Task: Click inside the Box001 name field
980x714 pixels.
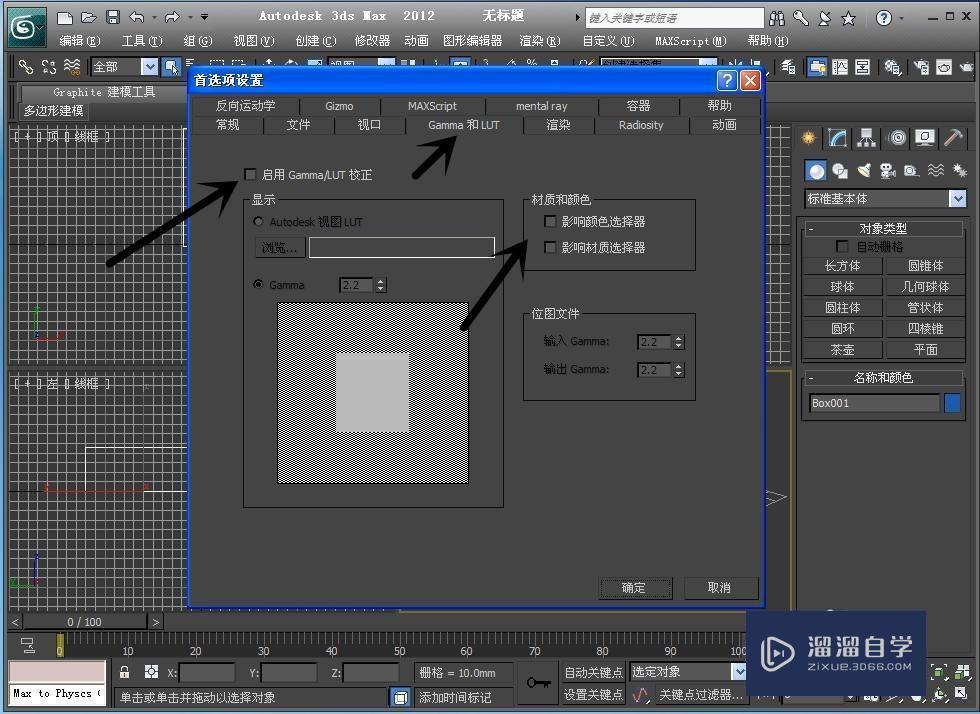Action: tap(872, 403)
